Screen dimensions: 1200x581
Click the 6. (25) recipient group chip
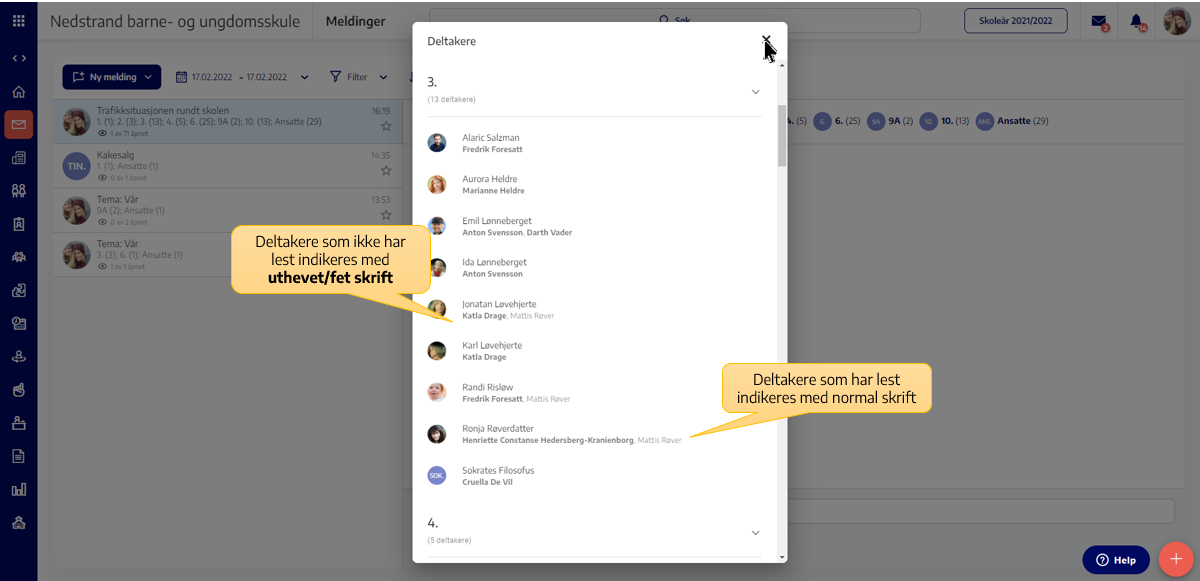pos(837,121)
